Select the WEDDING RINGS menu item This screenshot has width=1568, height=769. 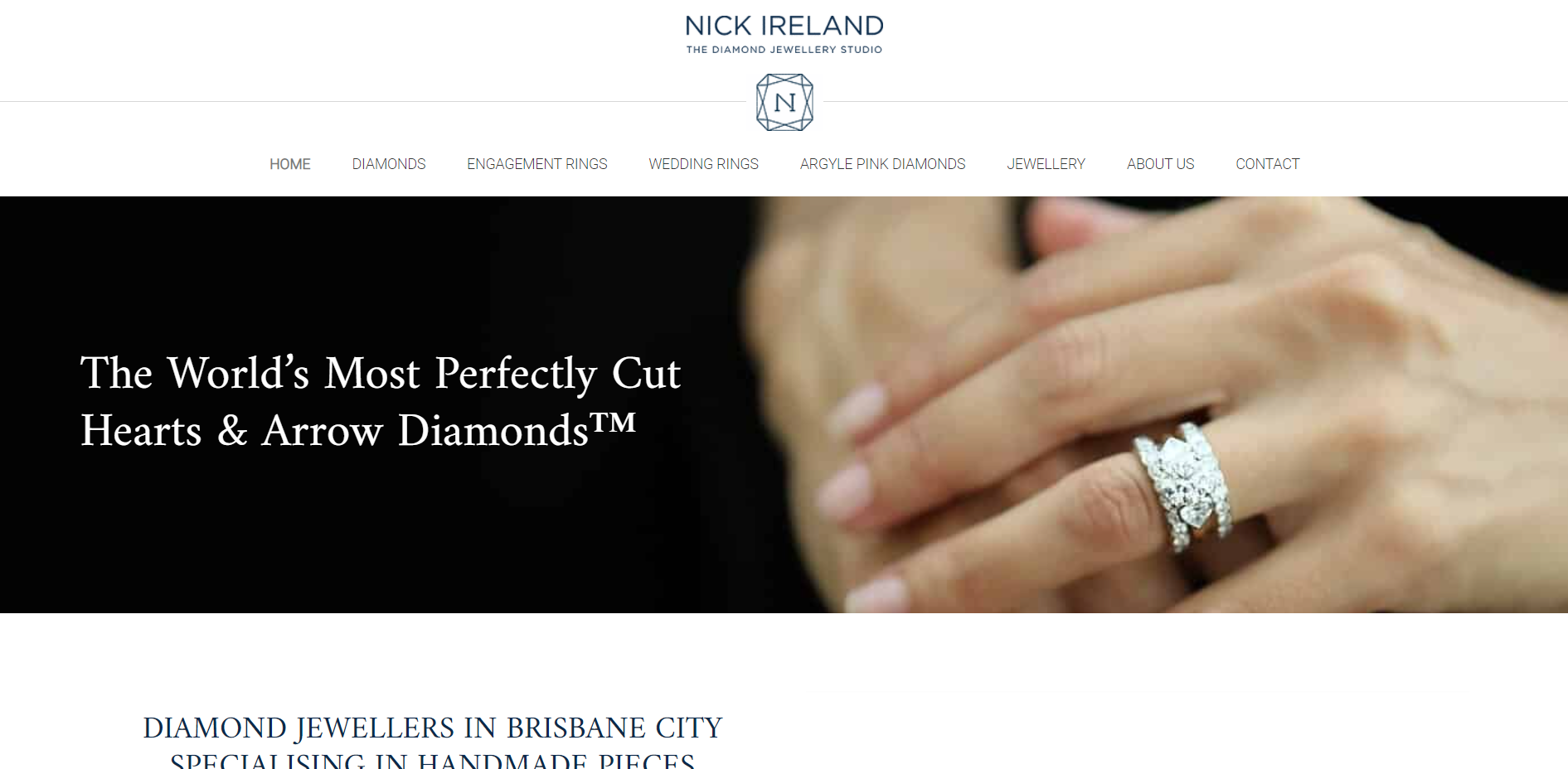704,164
